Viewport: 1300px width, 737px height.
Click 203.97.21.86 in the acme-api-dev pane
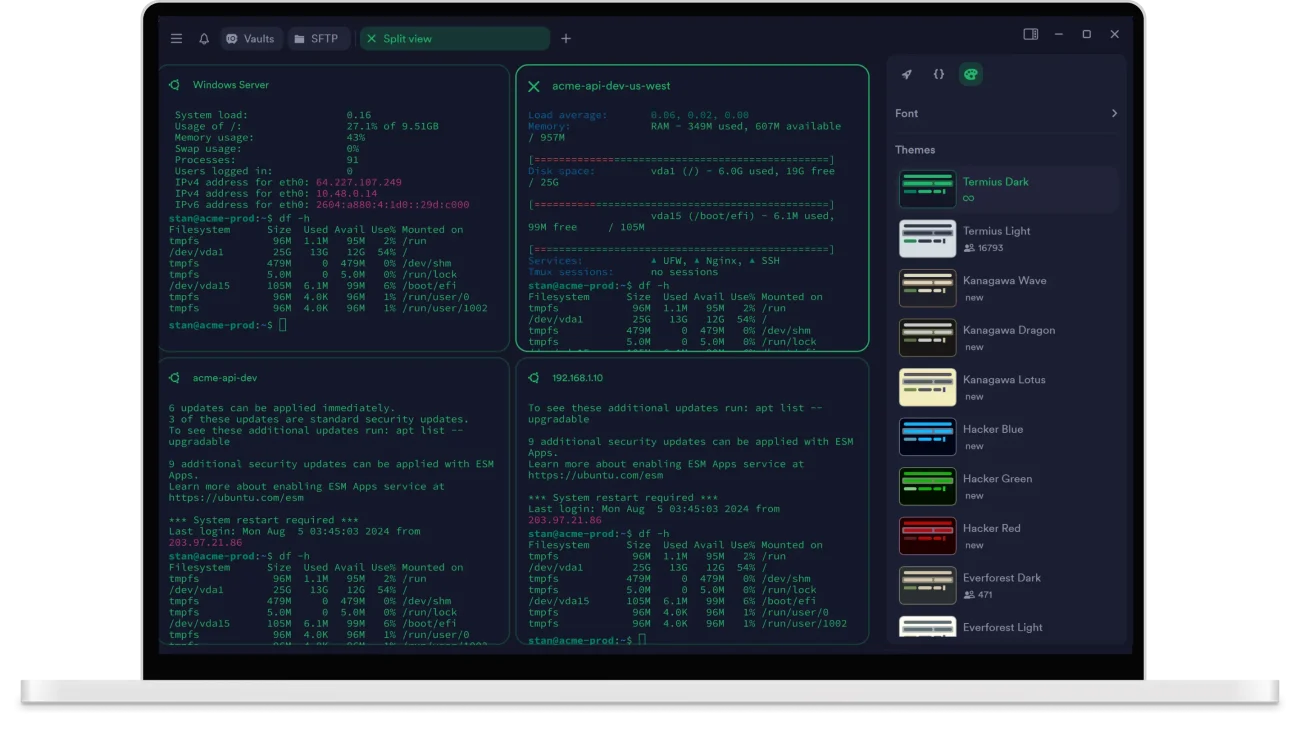tap(205, 542)
